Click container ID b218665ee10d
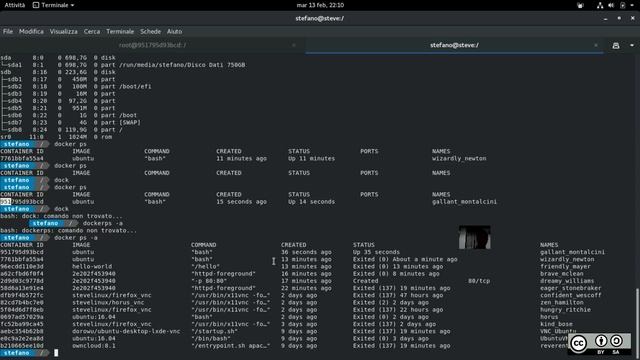The image size is (640, 360). (22, 346)
